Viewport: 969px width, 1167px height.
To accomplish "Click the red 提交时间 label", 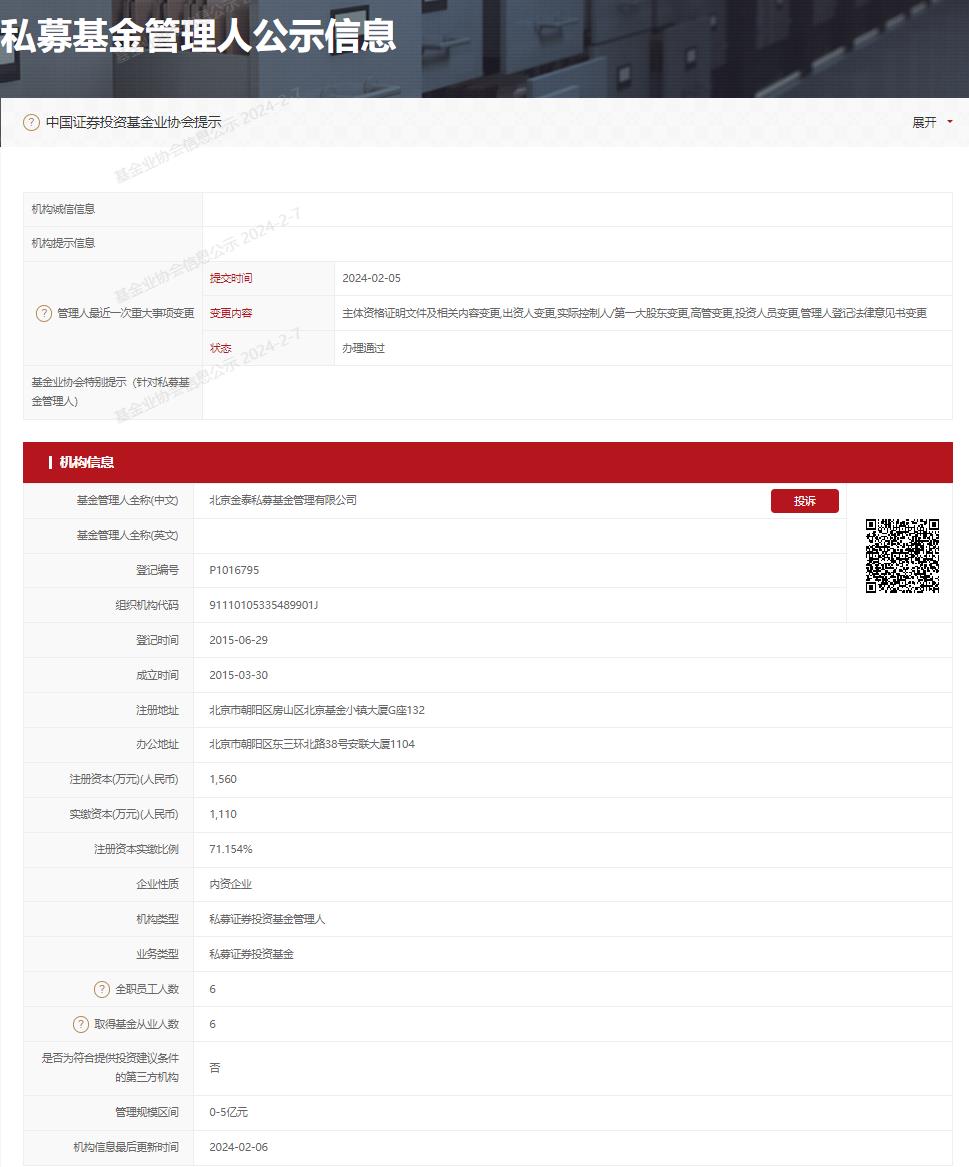I will tap(231, 278).
